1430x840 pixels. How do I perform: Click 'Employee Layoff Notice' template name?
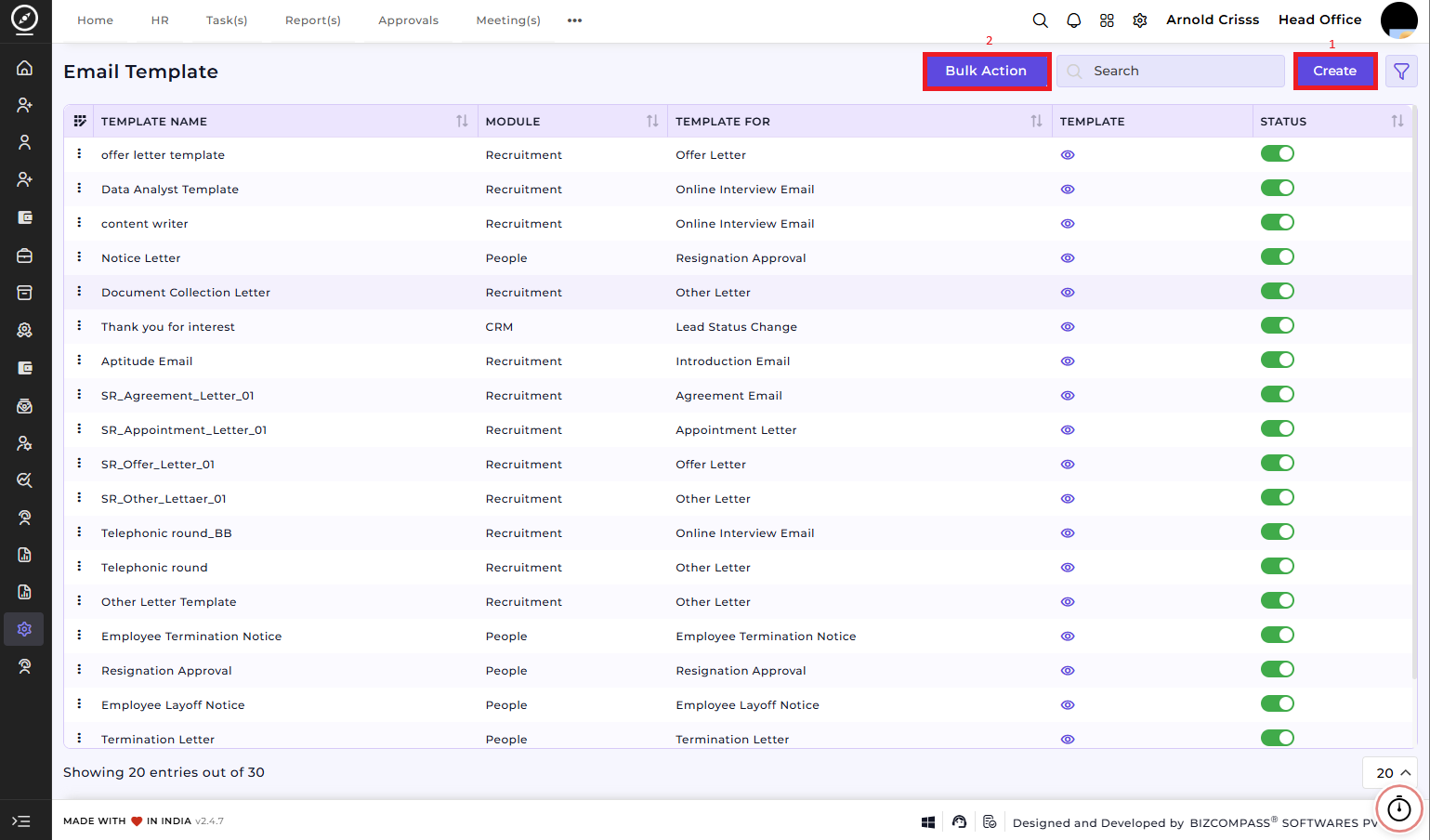pos(173,705)
